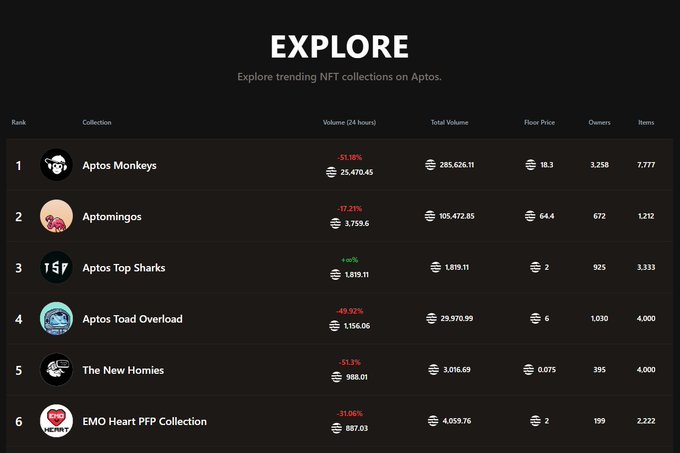Image resolution: width=680 pixels, height=453 pixels.
Task: Click the Aptos Toad Overload avatar
Action: coord(56,319)
